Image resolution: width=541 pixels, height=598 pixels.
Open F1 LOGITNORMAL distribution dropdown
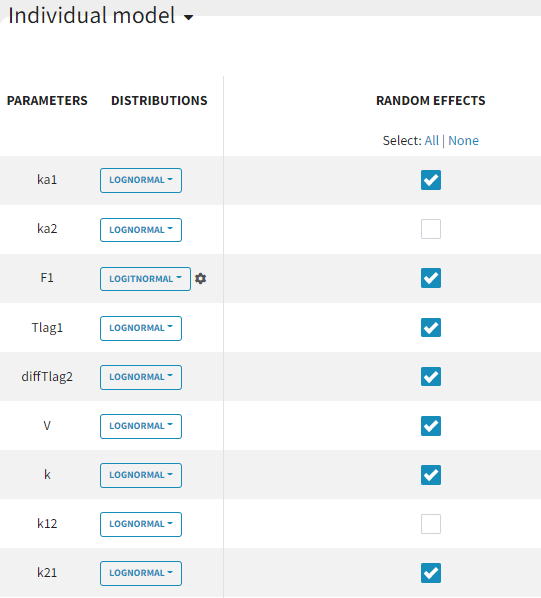(x=145, y=279)
